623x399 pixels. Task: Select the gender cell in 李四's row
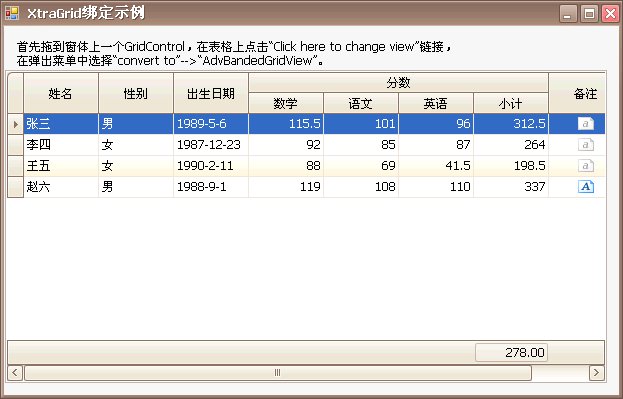136,145
